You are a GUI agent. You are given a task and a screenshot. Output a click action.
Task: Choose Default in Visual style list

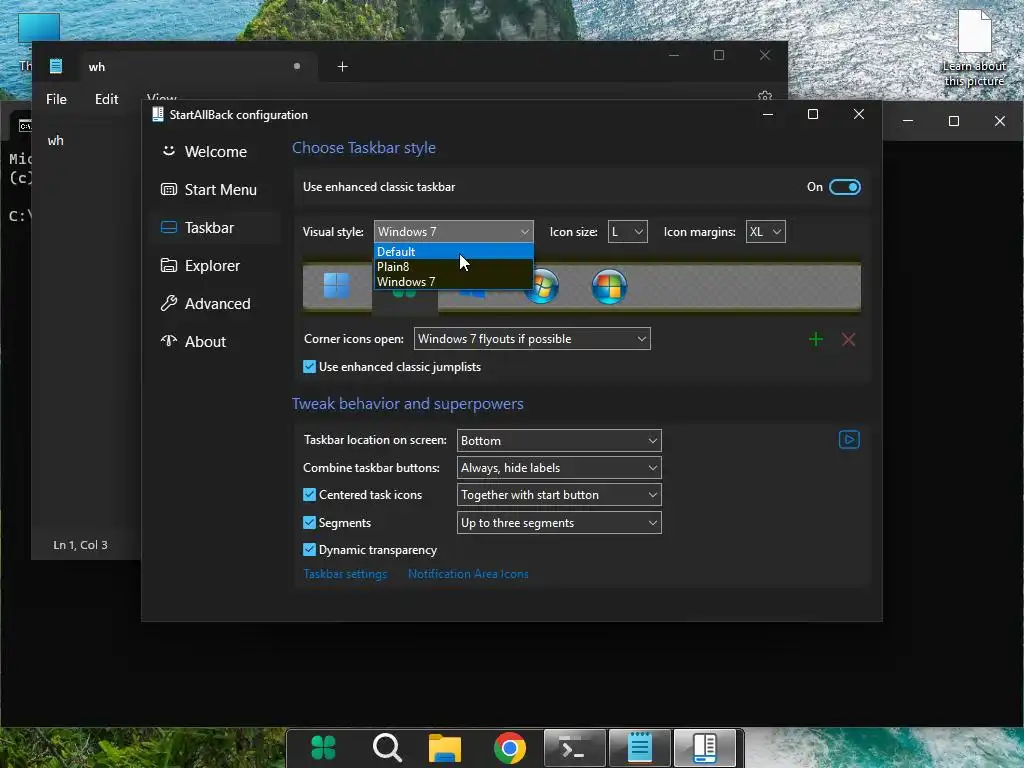453,251
